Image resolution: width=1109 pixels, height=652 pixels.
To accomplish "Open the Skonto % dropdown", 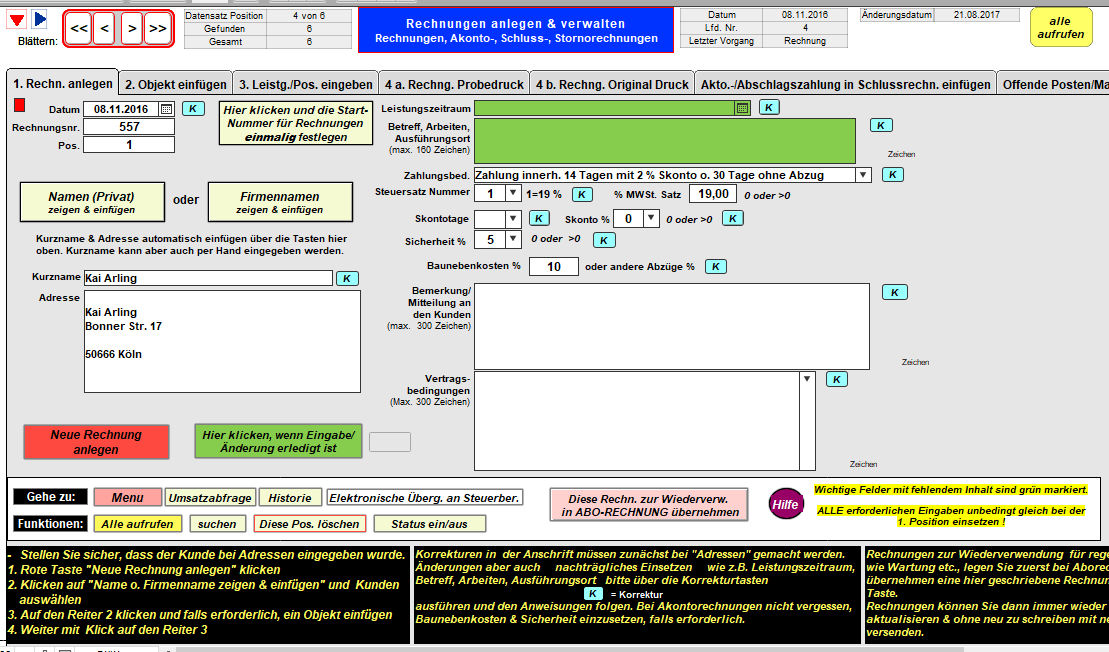I will [651, 219].
